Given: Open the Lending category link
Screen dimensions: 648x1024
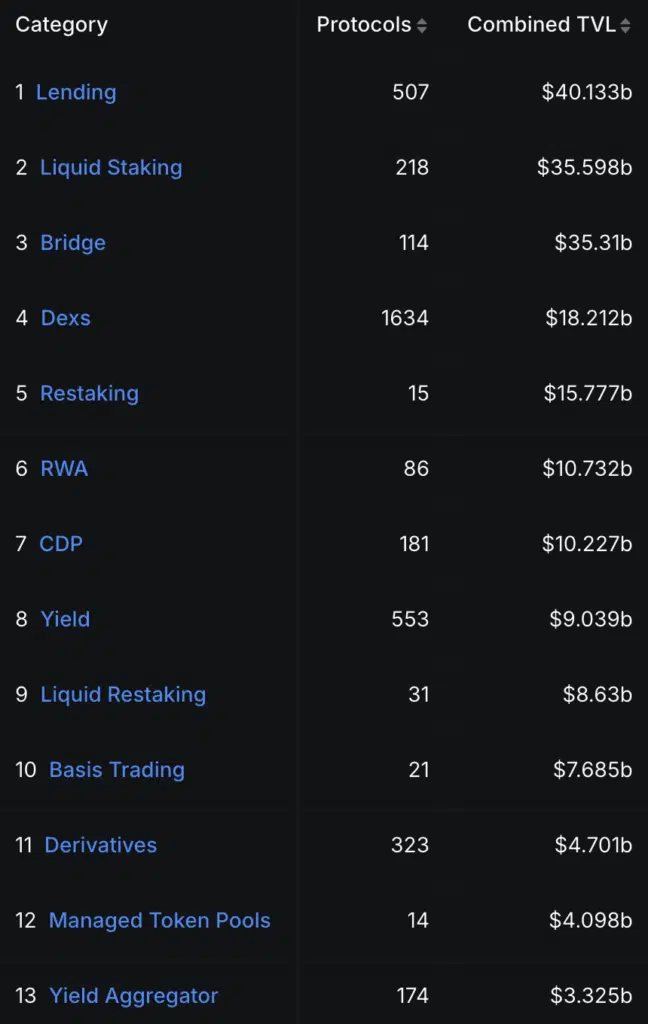Looking at the screenshot, I should pyautogui.click(x=76, y=92).
